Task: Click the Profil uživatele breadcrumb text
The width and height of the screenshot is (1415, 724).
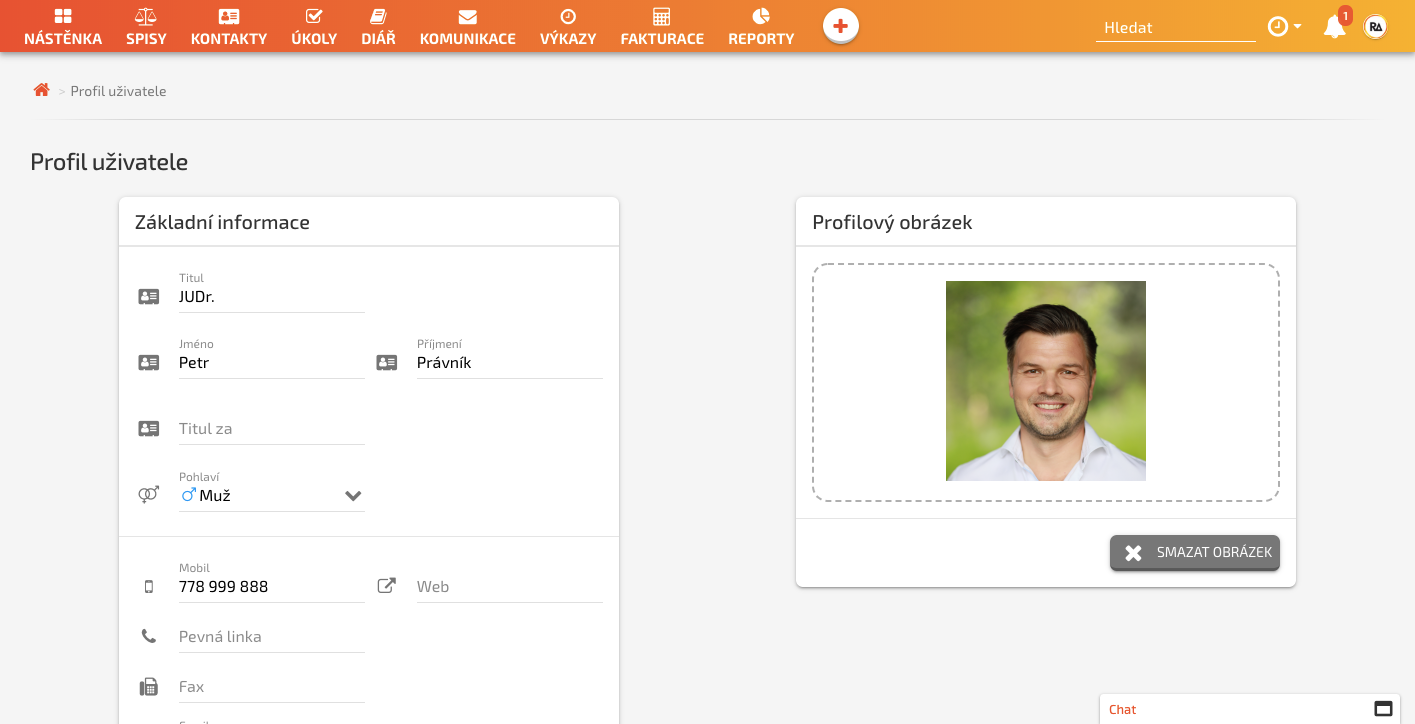Action: pyautogui.click(x=118, y=91)
